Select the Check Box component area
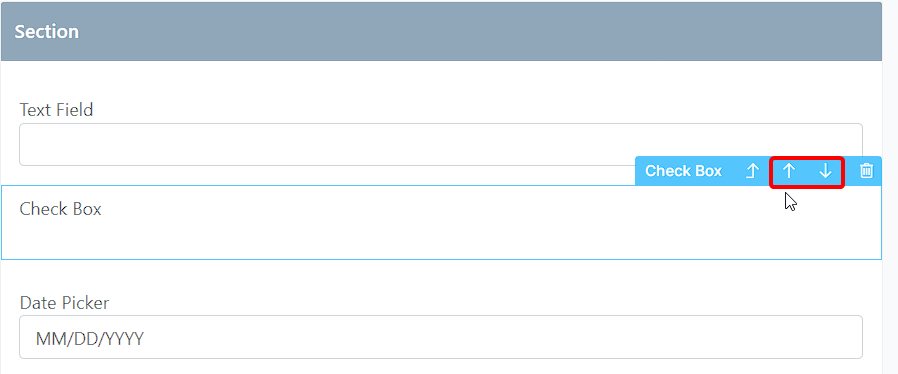This screenshot has height=374, width=898. tap(441, 222)
